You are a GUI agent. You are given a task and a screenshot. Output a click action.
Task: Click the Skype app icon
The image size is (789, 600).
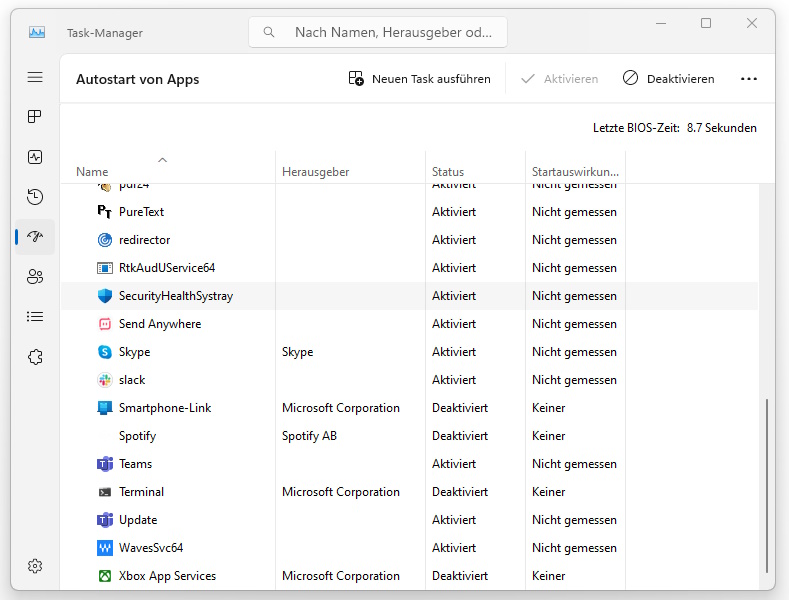click(105, 352)
